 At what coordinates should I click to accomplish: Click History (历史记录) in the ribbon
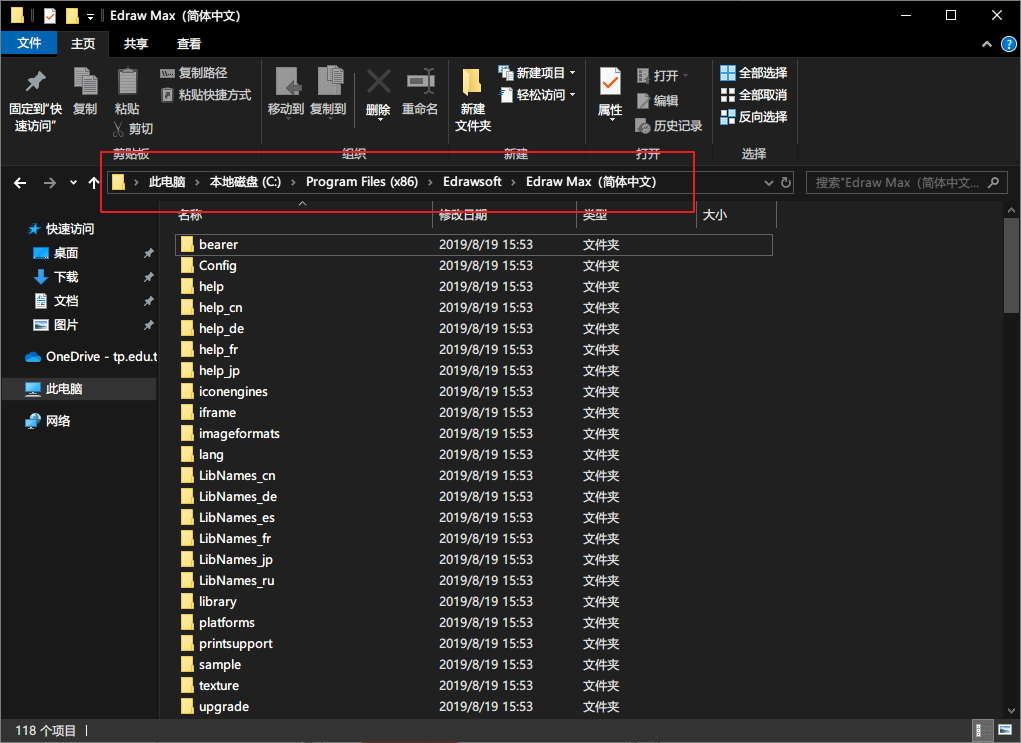coord(669,126)
